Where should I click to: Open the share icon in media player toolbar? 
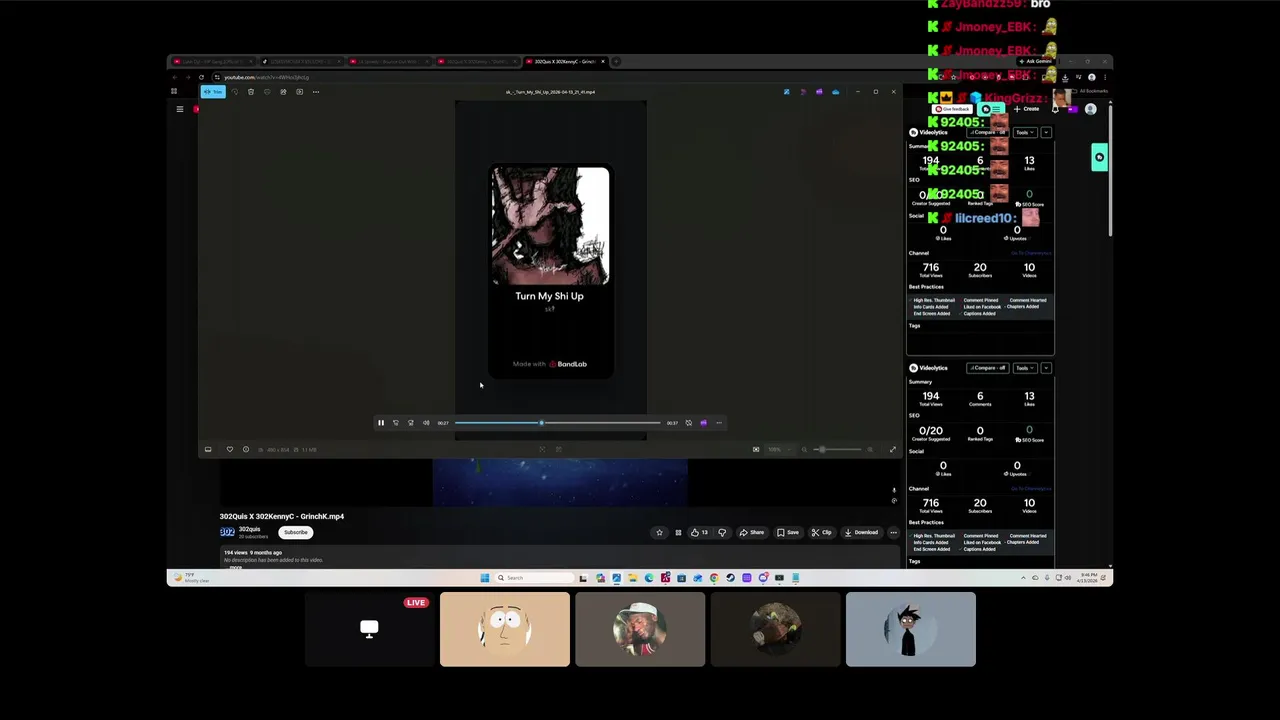(x=283, y=92)
